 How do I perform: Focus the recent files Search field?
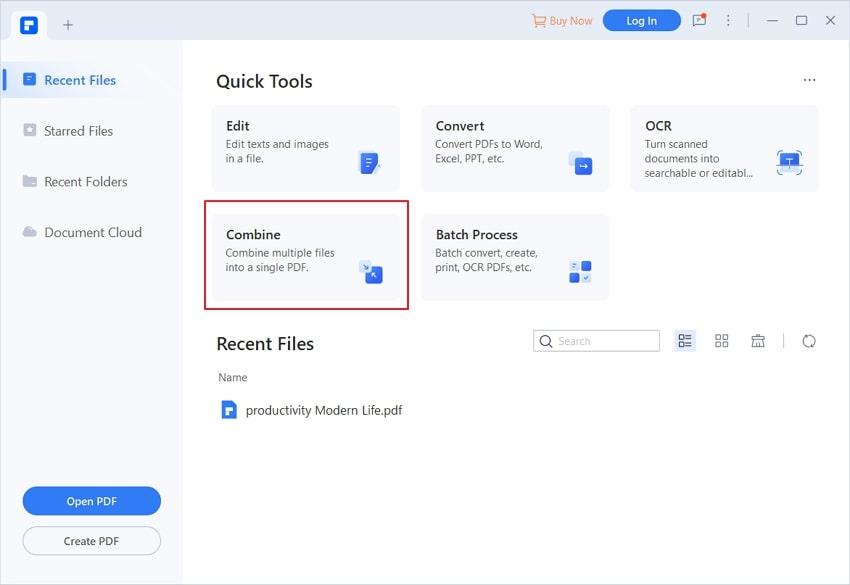point(596,341)
